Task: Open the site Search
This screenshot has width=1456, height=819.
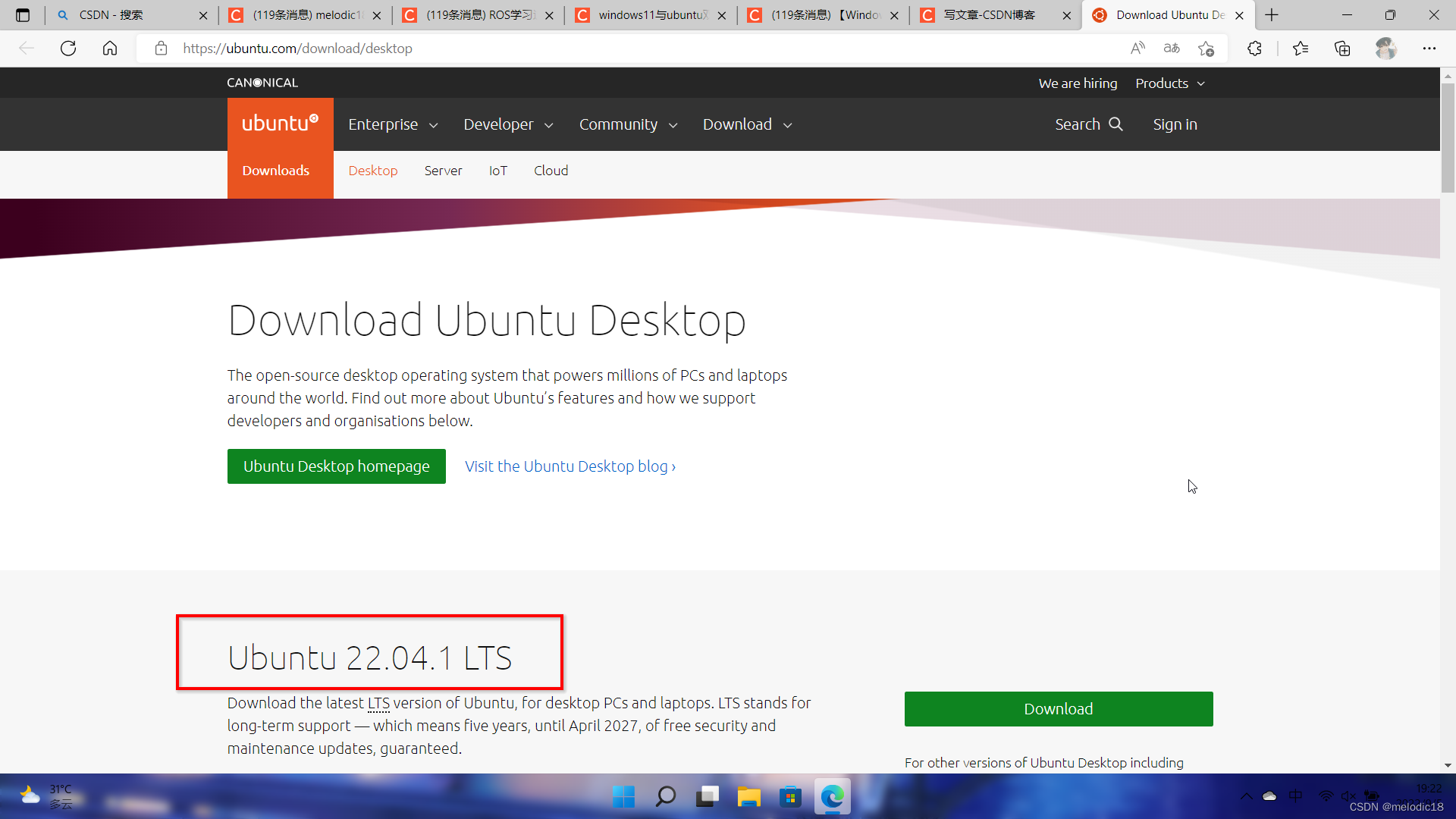Action: (1088, 124)
